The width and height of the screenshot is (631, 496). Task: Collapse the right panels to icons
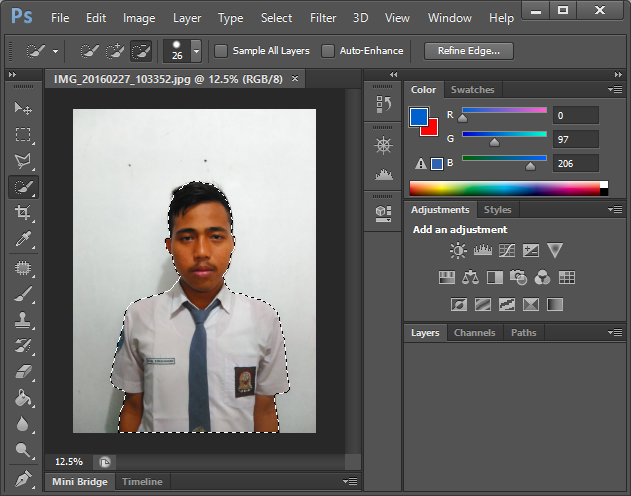(618, 74)
